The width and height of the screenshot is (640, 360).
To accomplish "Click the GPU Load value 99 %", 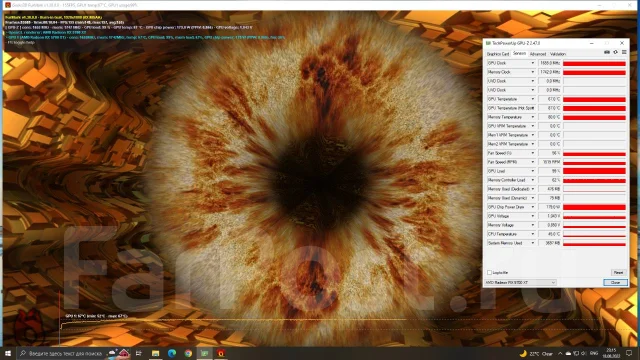I will click(550, 171).
